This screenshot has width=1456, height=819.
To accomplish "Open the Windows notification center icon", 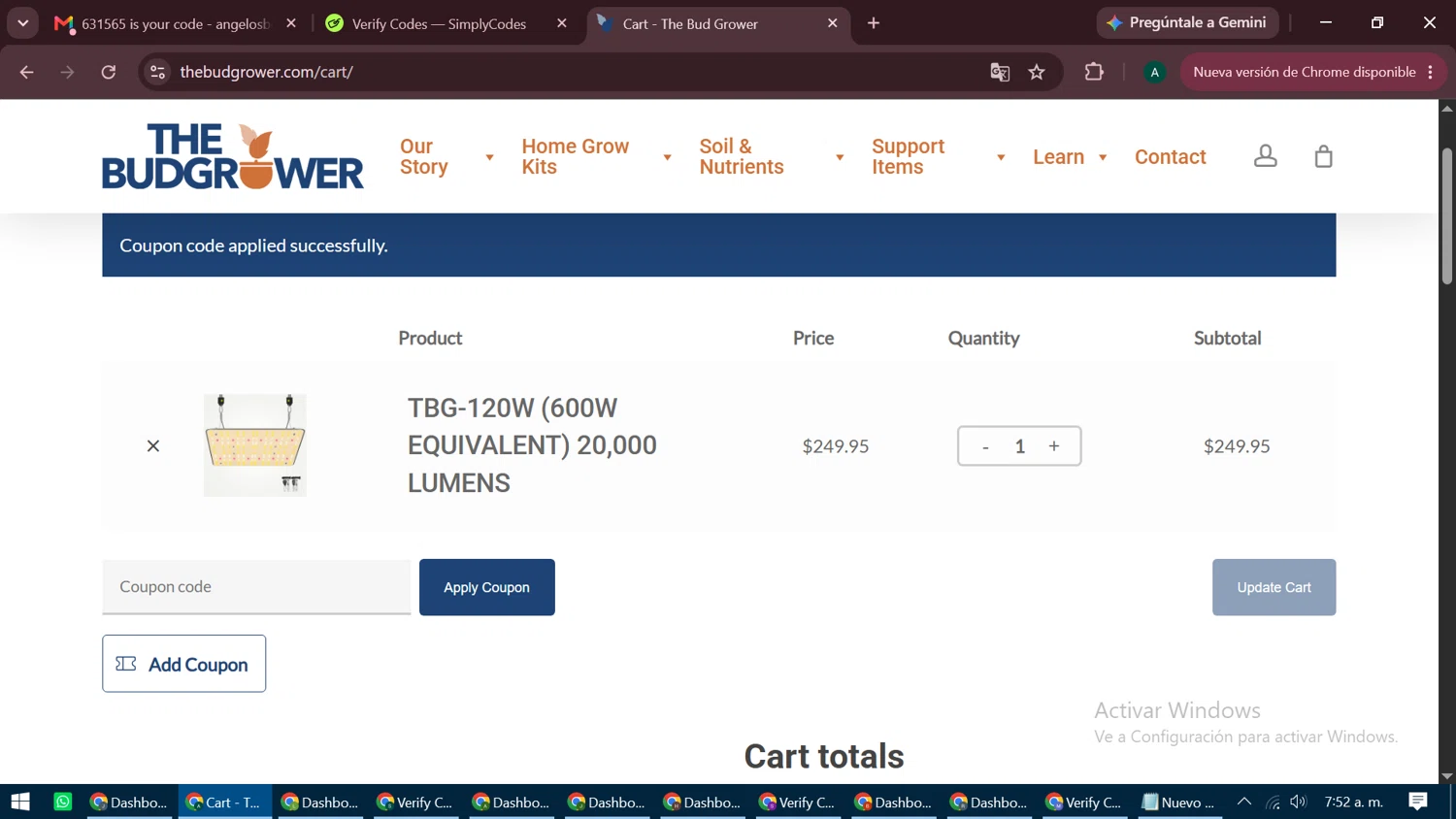I will click(1418, 802).
